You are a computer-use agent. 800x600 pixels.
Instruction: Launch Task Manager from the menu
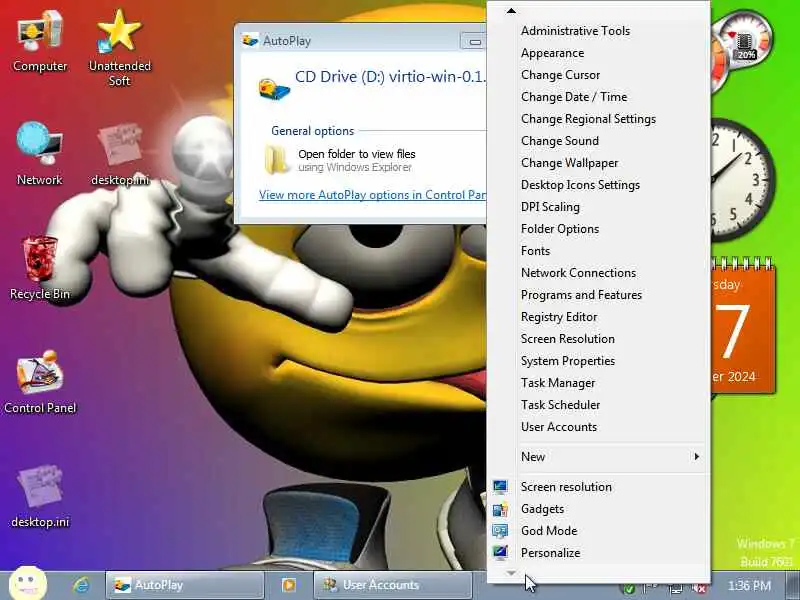[558, 383]
